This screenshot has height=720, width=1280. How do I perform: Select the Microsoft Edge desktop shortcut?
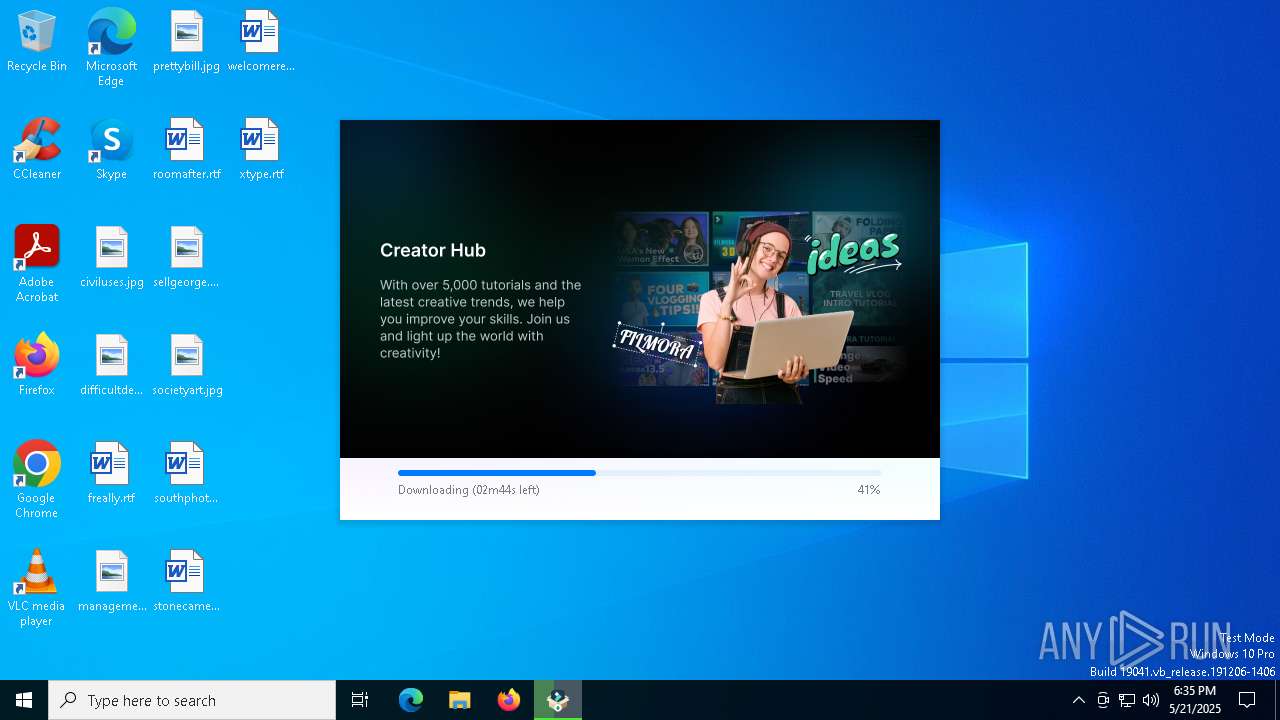[x=111, y=48]
